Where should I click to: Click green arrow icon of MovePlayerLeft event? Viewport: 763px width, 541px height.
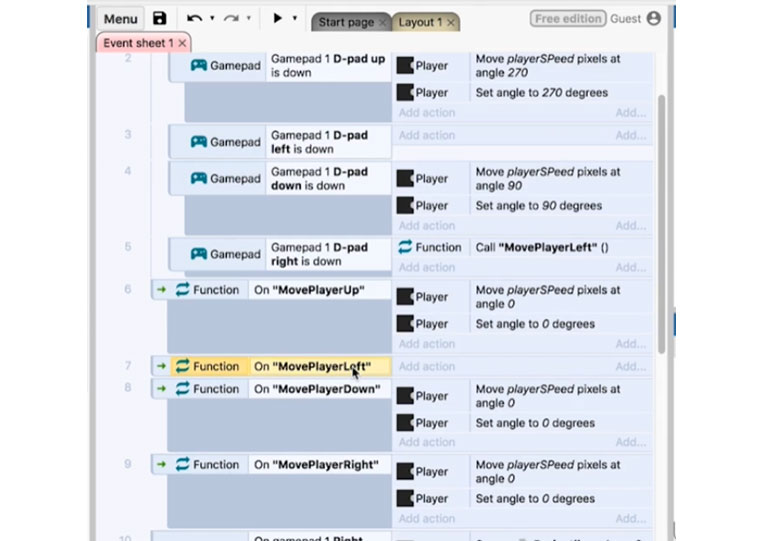(161, 366)
